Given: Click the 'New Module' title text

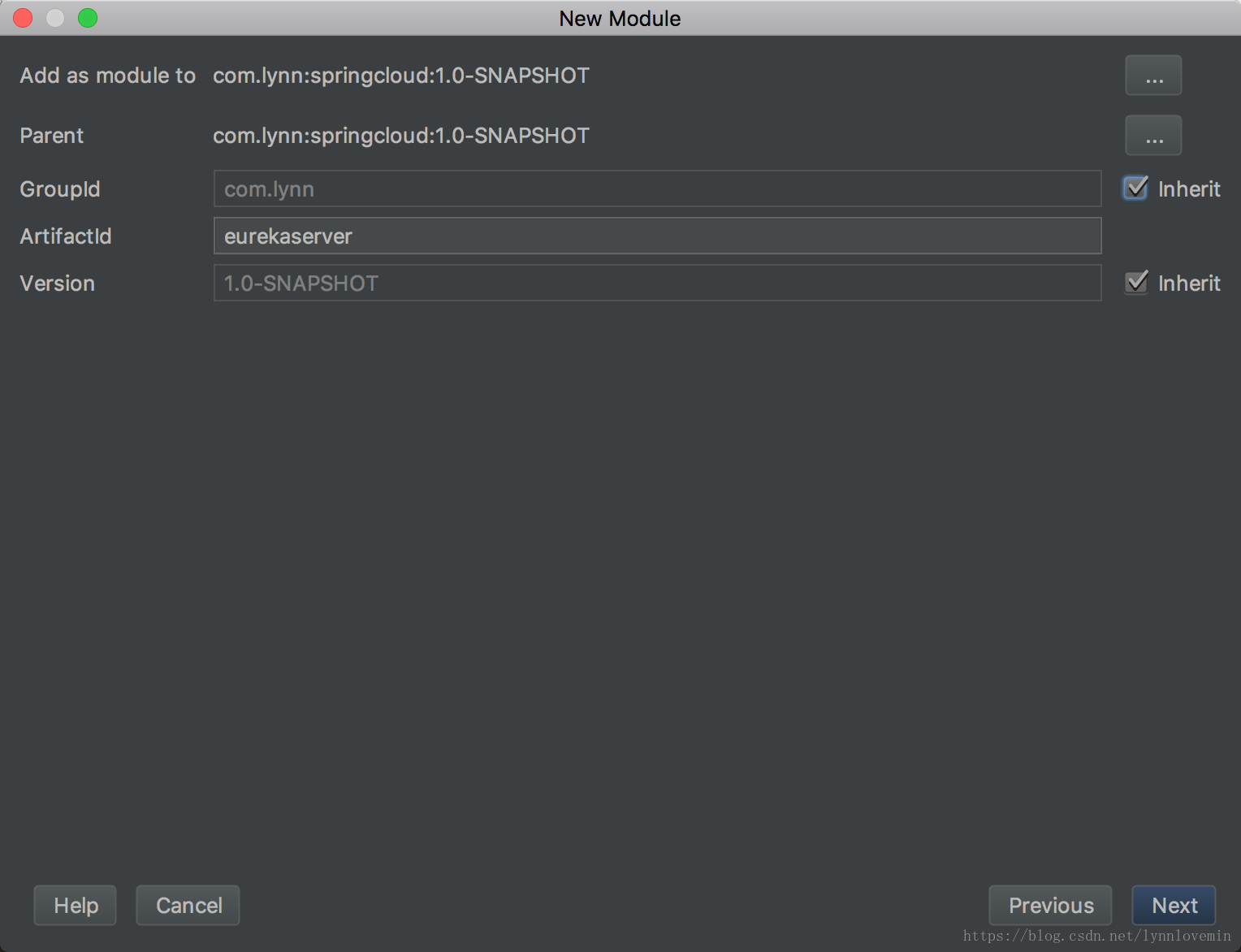Looking at the screenshot, I should (x=620, y=19).
